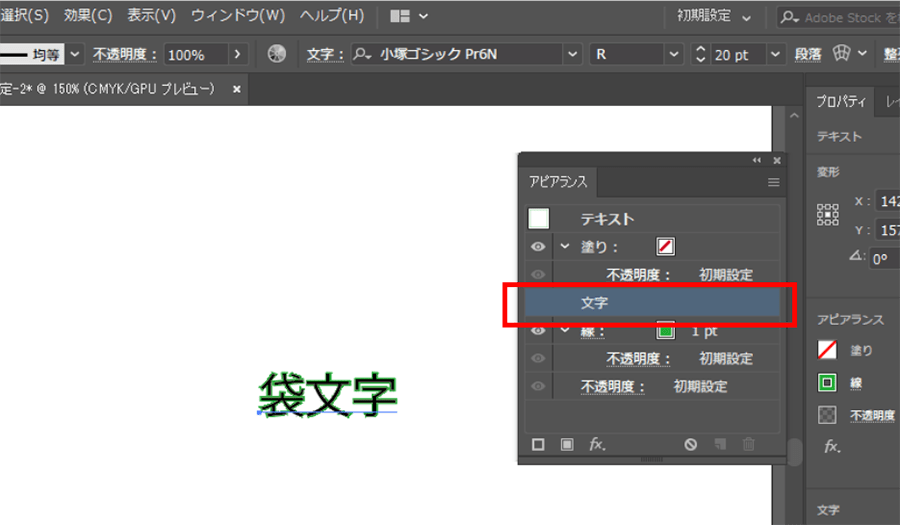Image resolution: width=900 pixels, height=525 pixels.
Task: Open the 効果(C) menu
Action: 88,16
